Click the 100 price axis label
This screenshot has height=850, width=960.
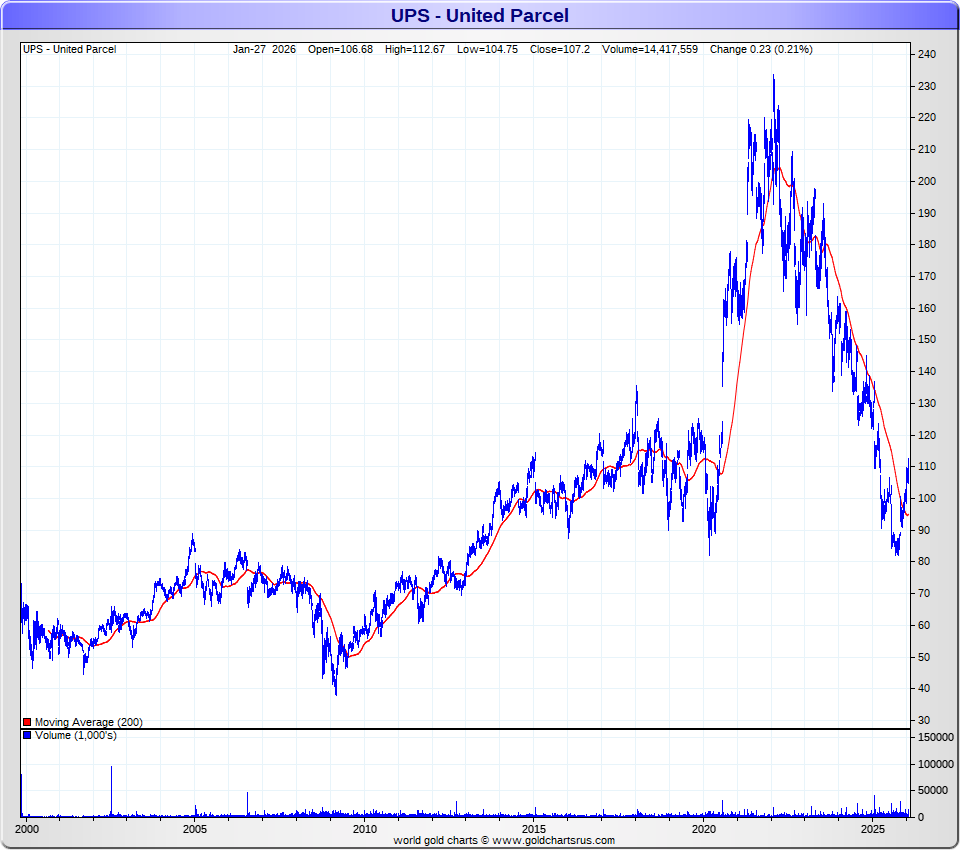coord(927,498)
